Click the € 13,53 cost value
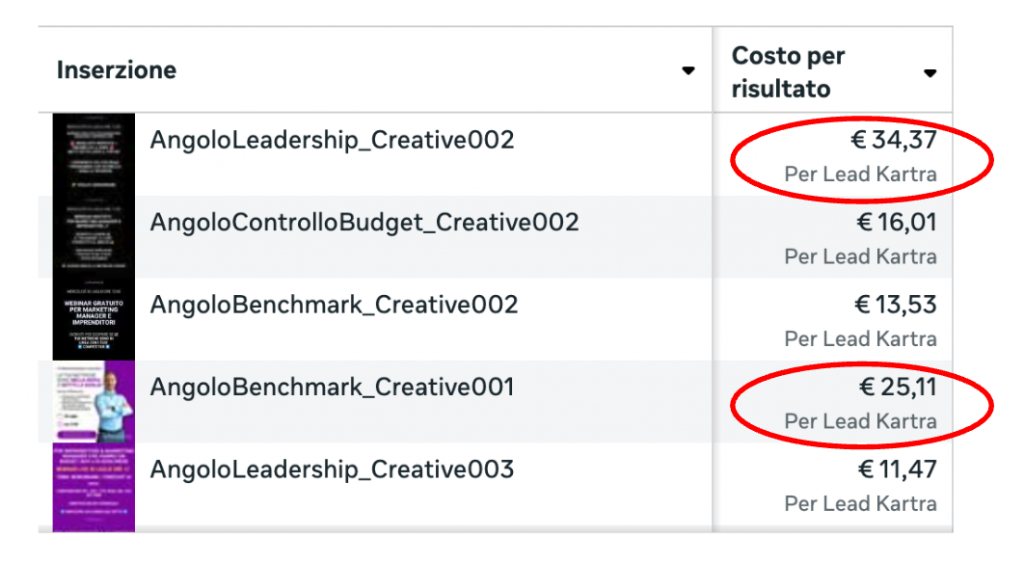Viewport: 1024px width, 563px height. [x=896, y=304]
